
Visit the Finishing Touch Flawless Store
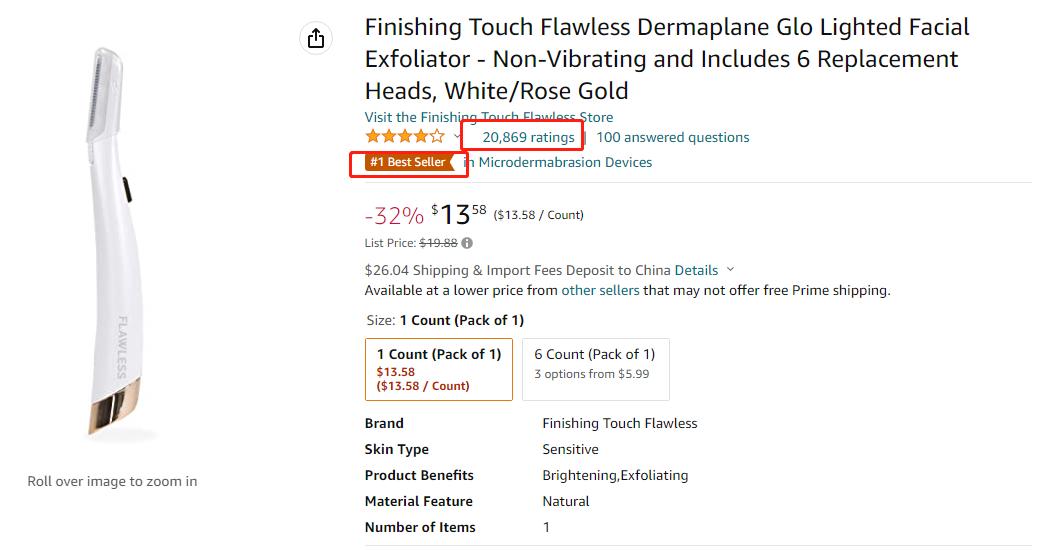[489, 117]
